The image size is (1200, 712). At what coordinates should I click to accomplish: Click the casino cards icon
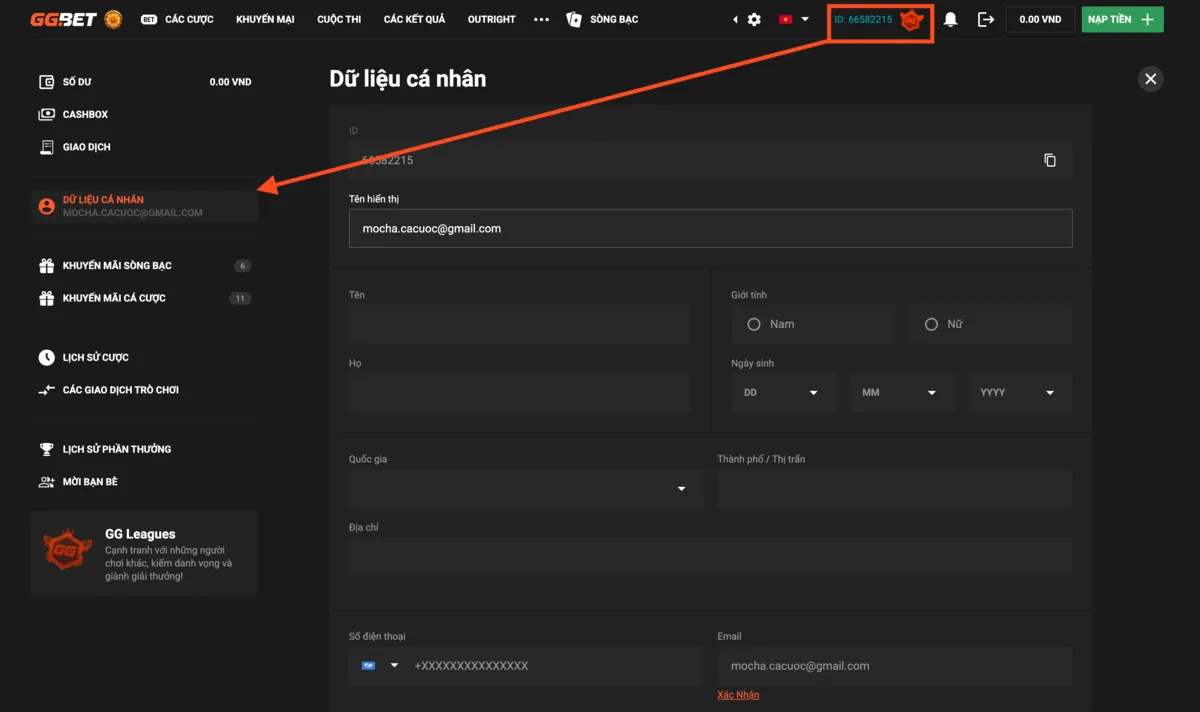[x=574, y=19]
